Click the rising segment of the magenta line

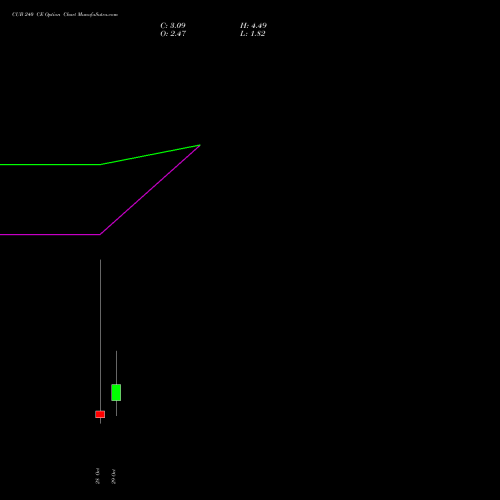(x=150, y=190)
